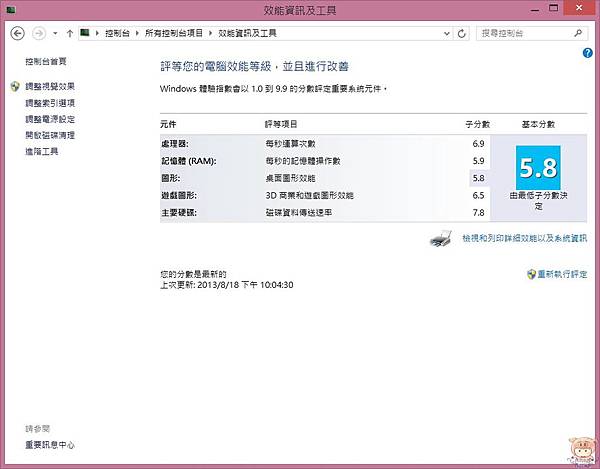Image resolution: width=600 pixels, height=469 pixels.
Task: Select the 圖形 row label
Action: click(x=170, y=178)
